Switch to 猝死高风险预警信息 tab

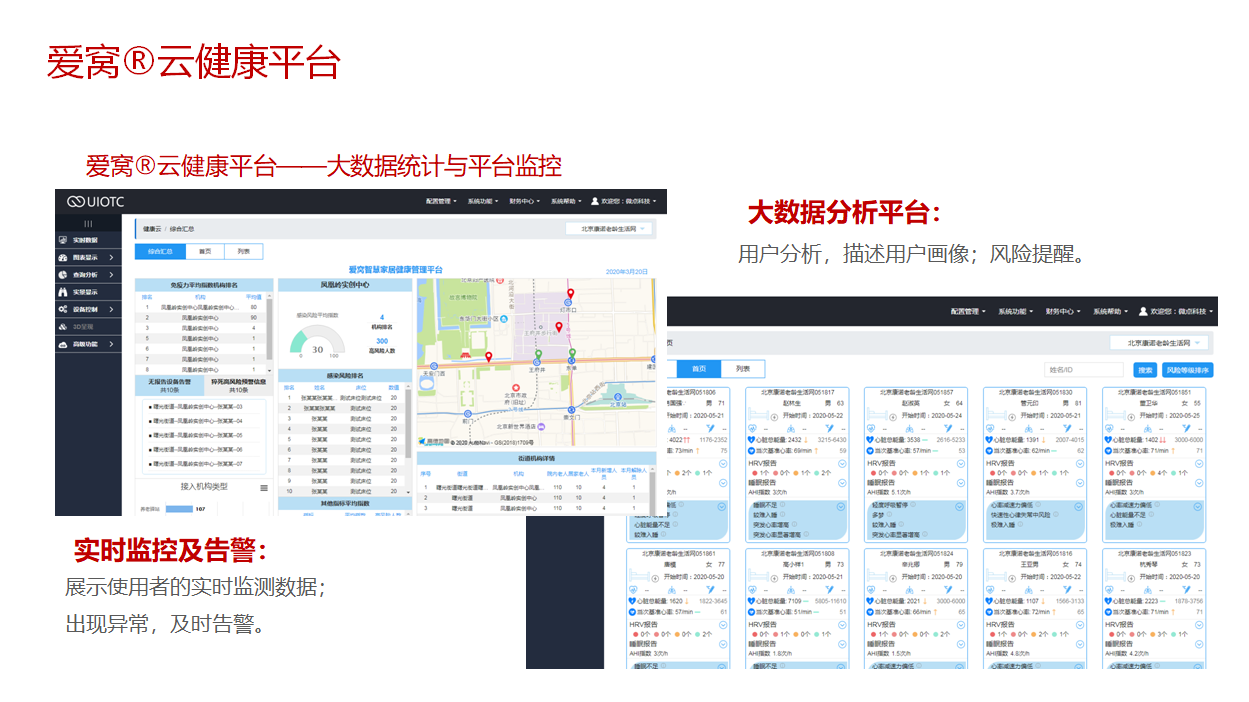tap(238, 386)
